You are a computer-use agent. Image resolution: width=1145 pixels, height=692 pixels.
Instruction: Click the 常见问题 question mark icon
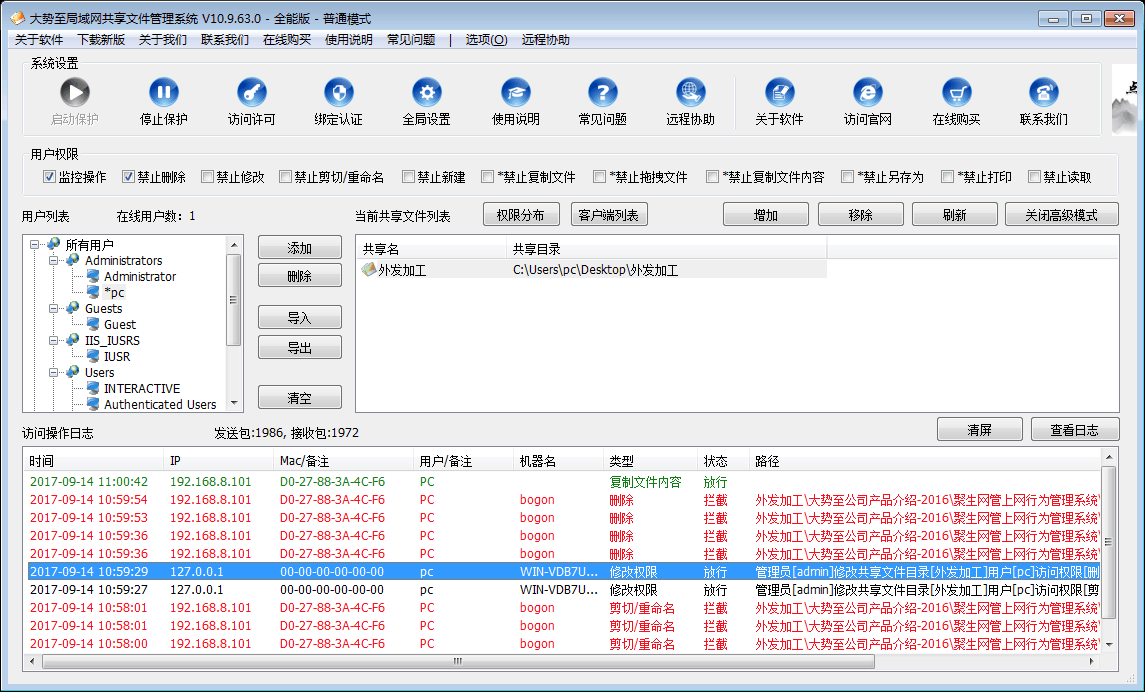[x=602, y=93]
